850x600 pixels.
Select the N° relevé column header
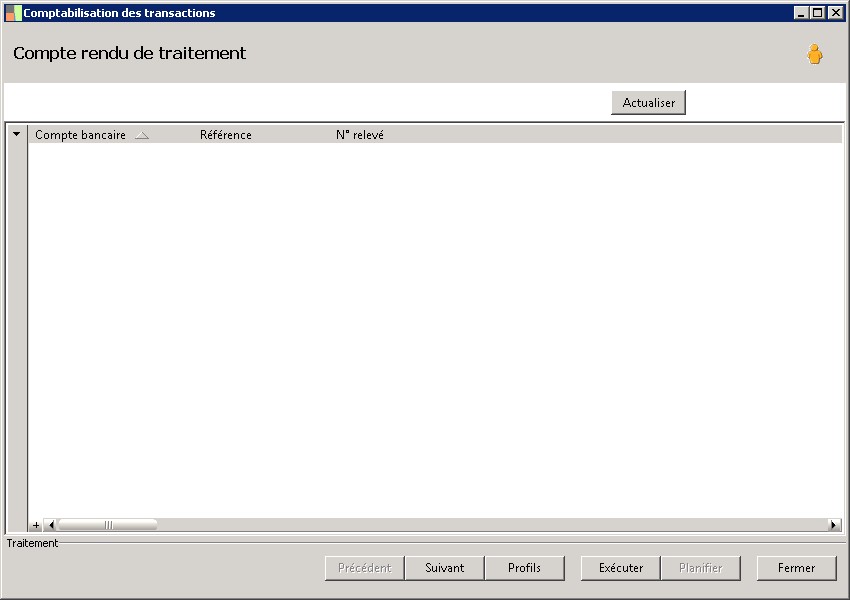click(359, 135)
